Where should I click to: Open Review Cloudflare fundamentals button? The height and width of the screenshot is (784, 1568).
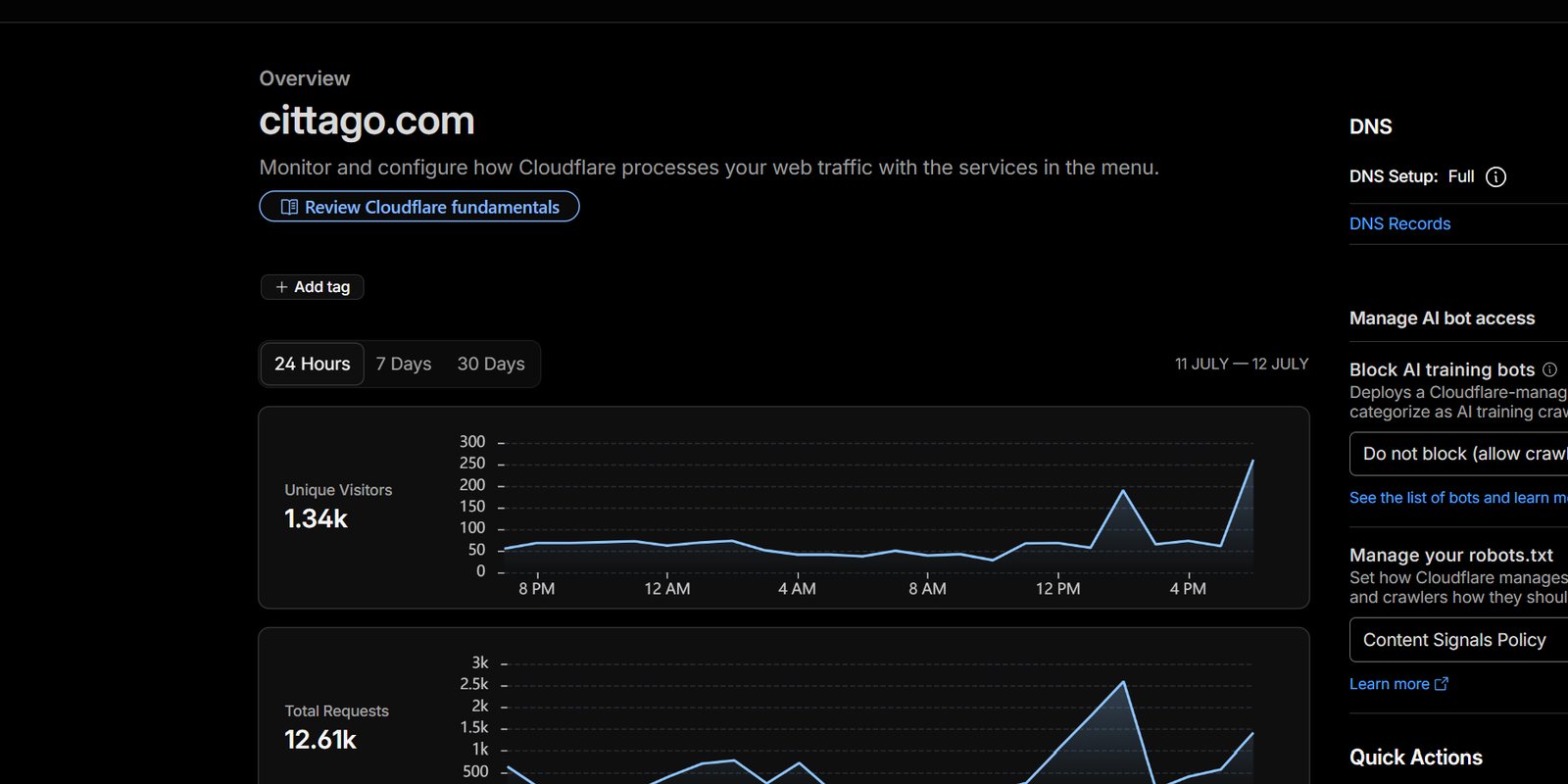click(419, 207)
